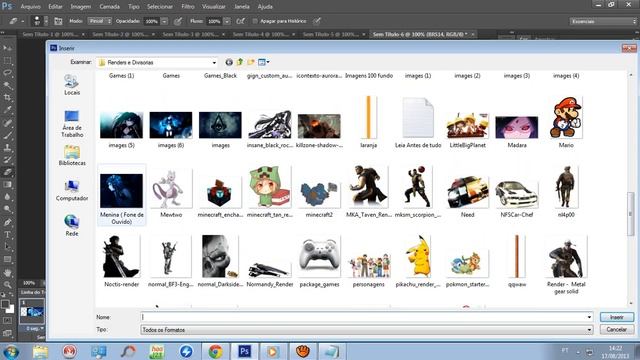Enable the Apagar para Histórico checkbox
Image resolution: width=640 pixels, height=360 pixels.
pyautogui.click(x=255, y=21)
